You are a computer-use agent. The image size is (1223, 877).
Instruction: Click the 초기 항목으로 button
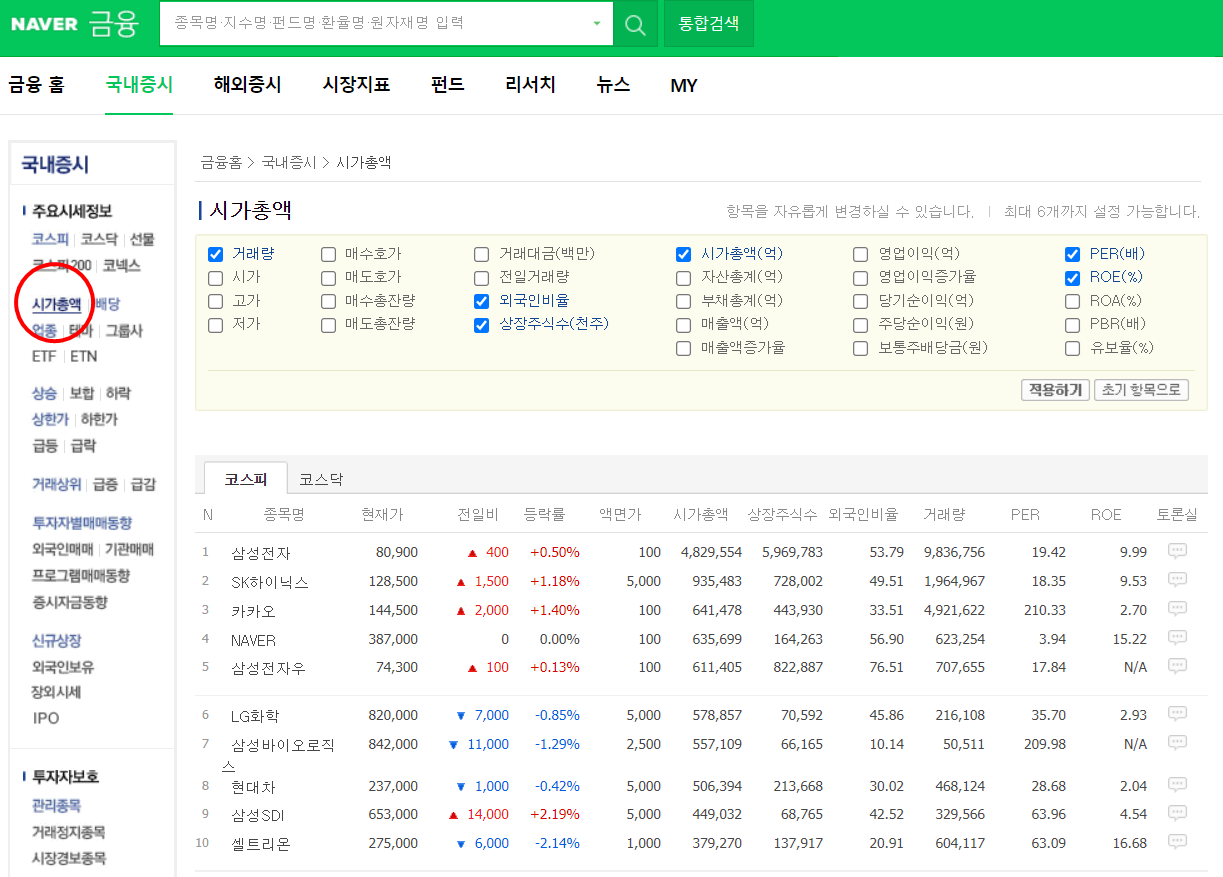point(1141,390)
